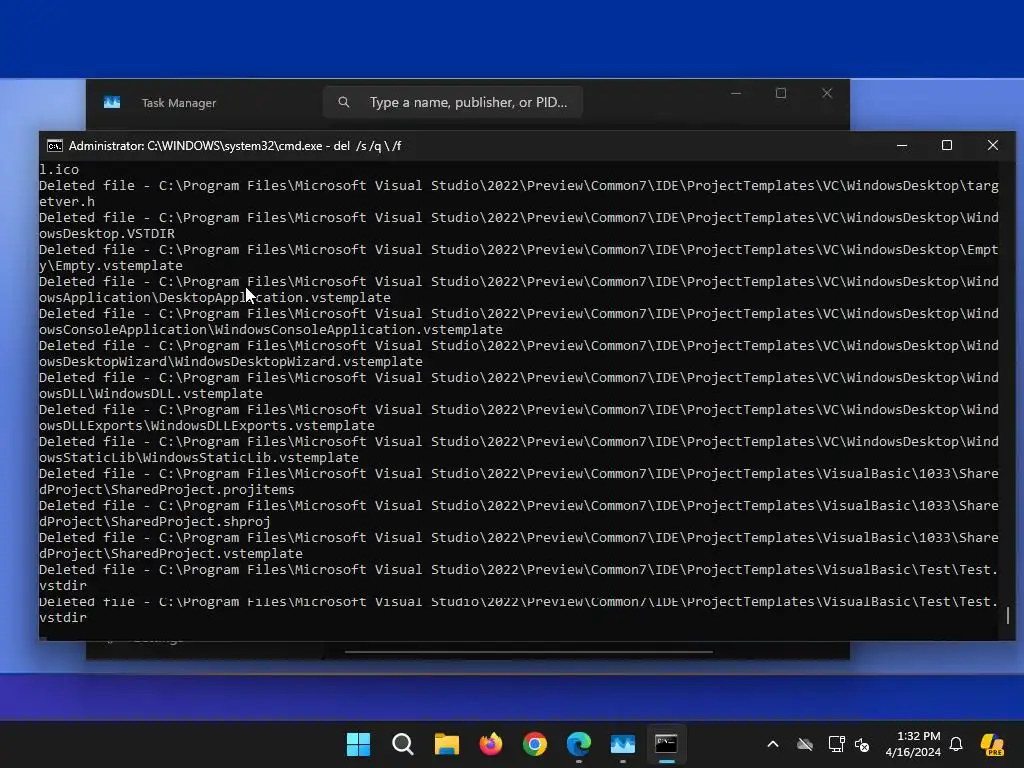Click the 'l.ico' text at top of output
1024x768 pixels.
(x=59, y=169)
